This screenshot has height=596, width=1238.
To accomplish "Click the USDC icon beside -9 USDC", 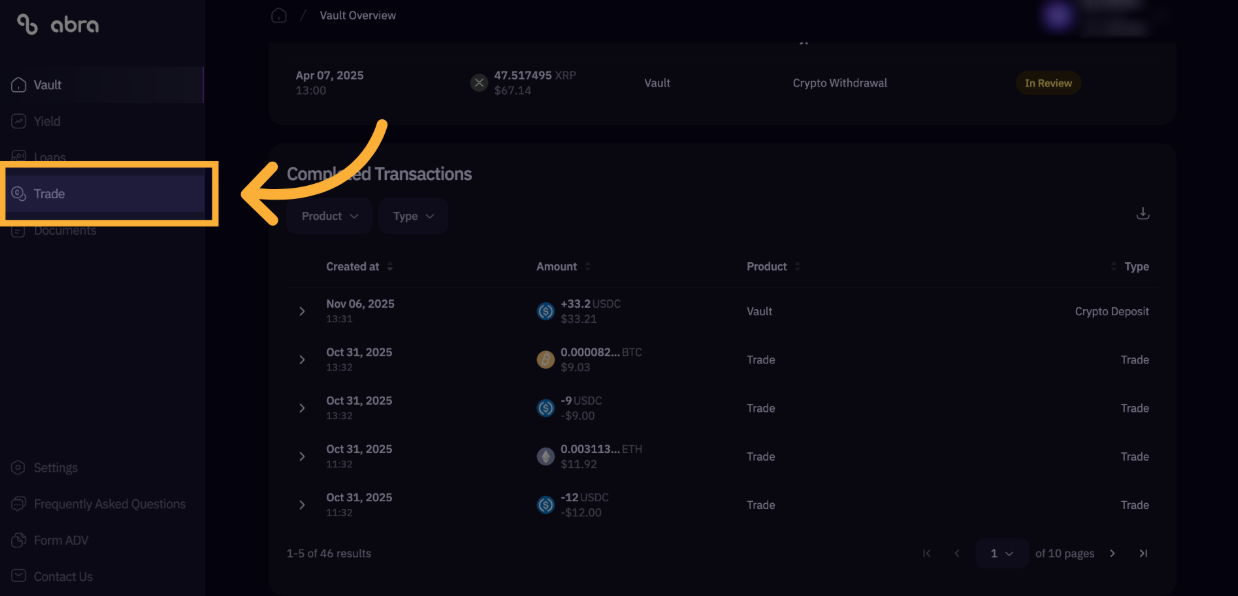I will point(545,408).
